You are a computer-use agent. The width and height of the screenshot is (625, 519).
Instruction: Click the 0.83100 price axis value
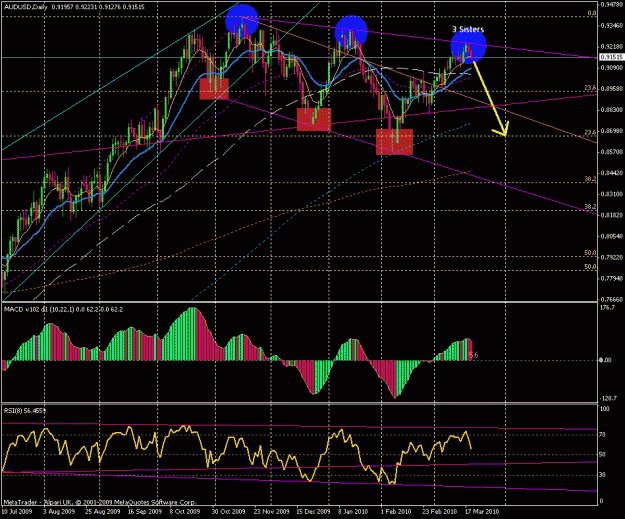(x=612, y=194)
